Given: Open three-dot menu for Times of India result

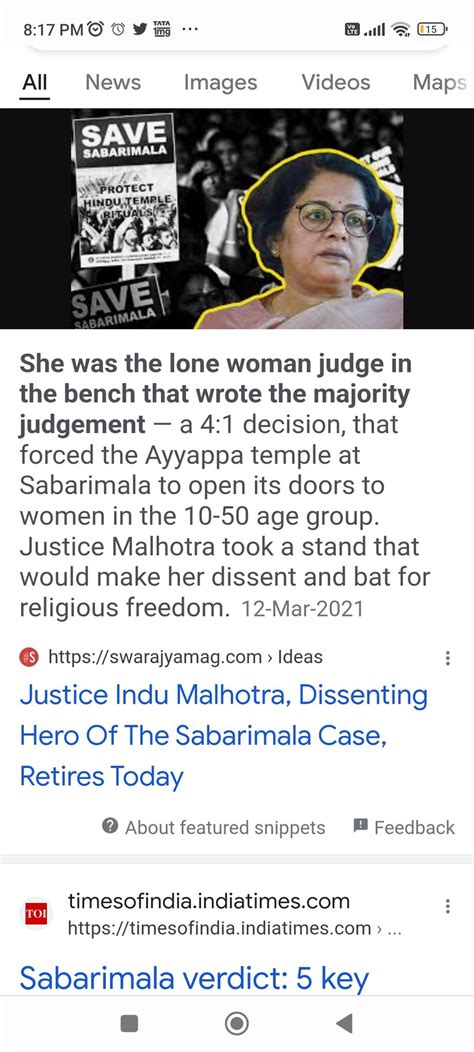Looking at the screenshot, I should (x=448, y=907).
